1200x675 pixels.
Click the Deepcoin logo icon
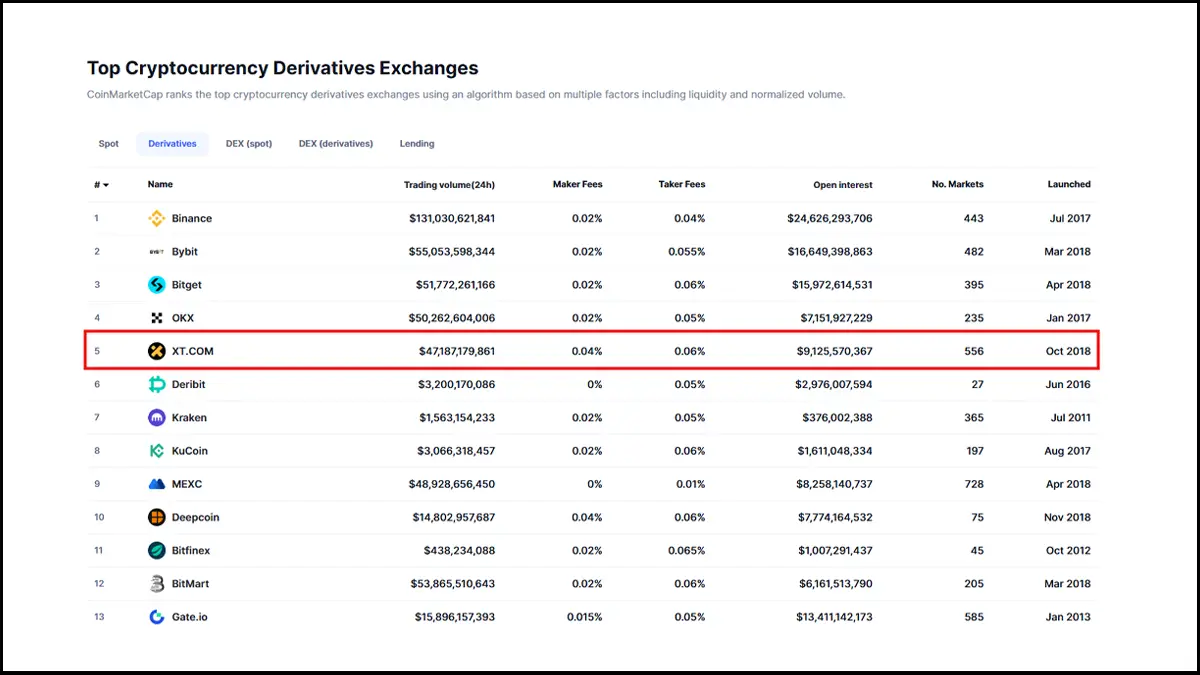tap(156, 517)
